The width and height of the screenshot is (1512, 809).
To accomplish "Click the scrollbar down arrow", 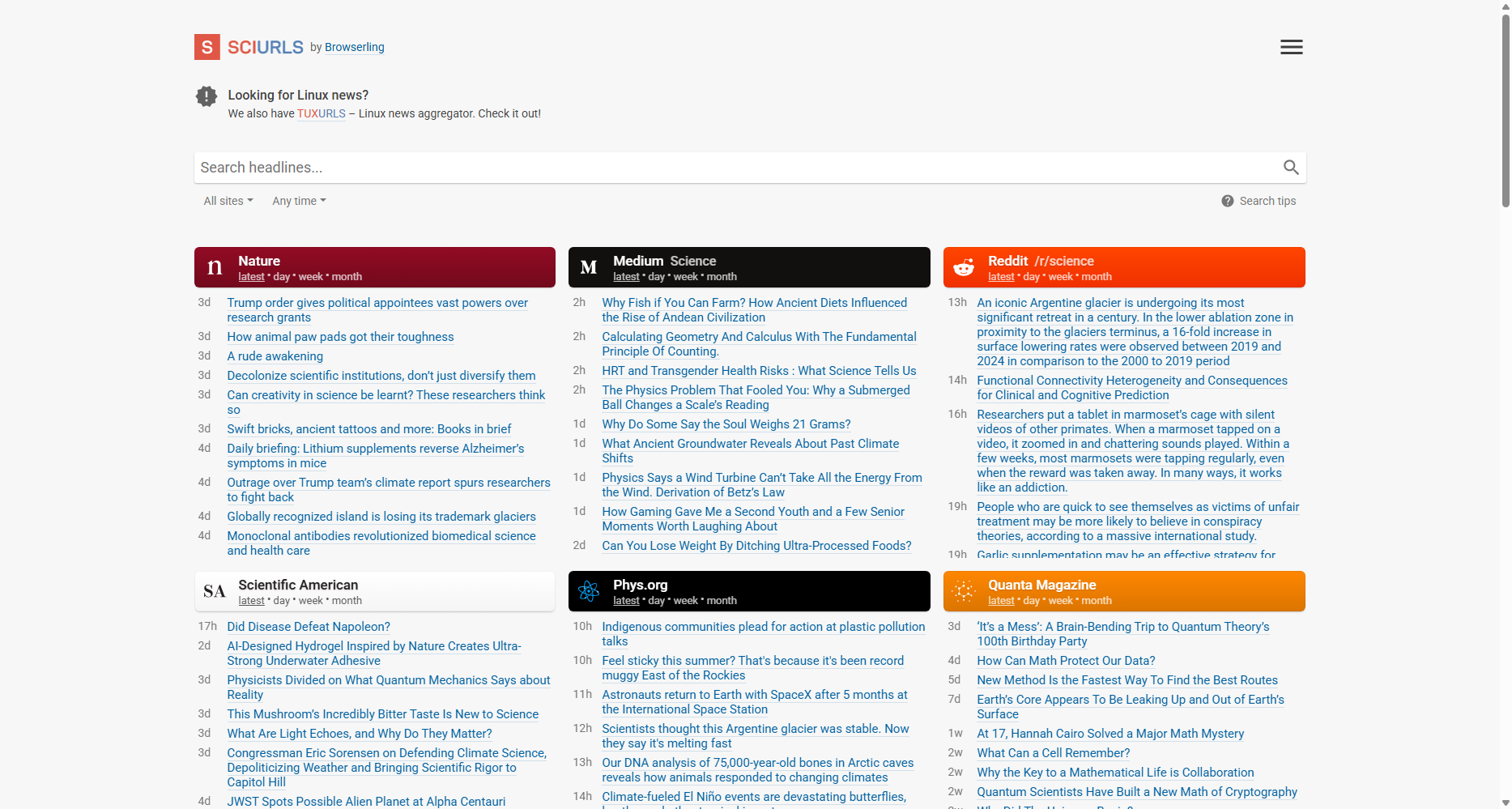I will pos(1506,803).
